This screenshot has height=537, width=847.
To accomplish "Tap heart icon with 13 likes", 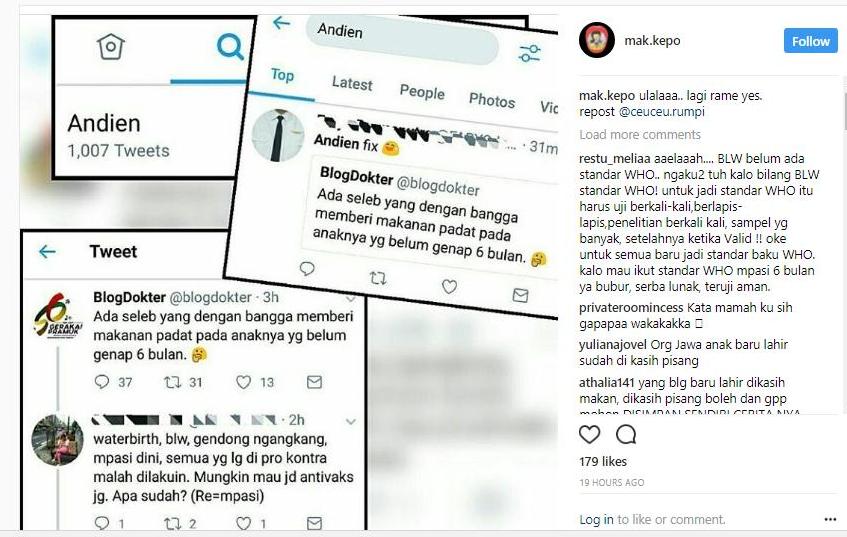I will 244,382.
